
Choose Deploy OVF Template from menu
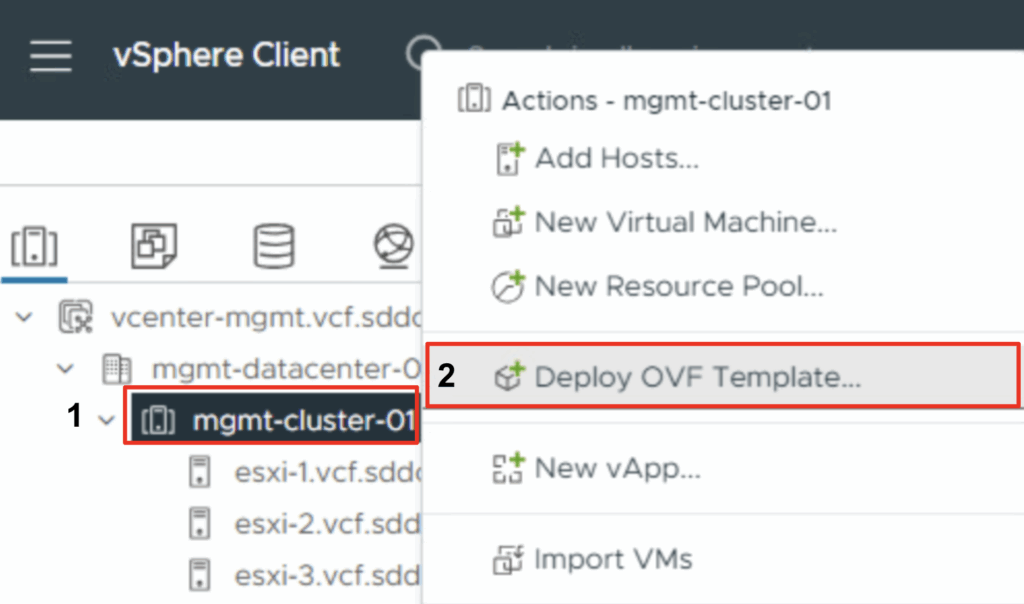point(698,377)
